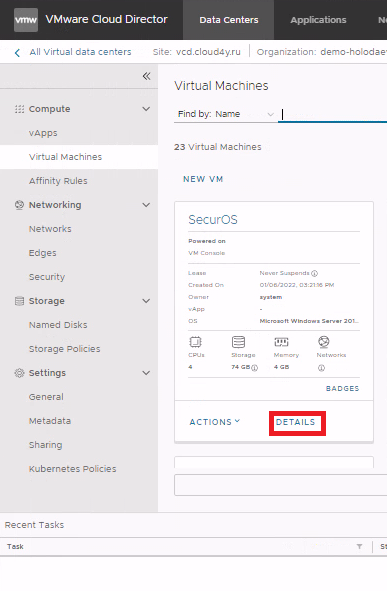Collapse the sidebar with double-chevron icon
The image size is (387, 591).
pos(146,76)
